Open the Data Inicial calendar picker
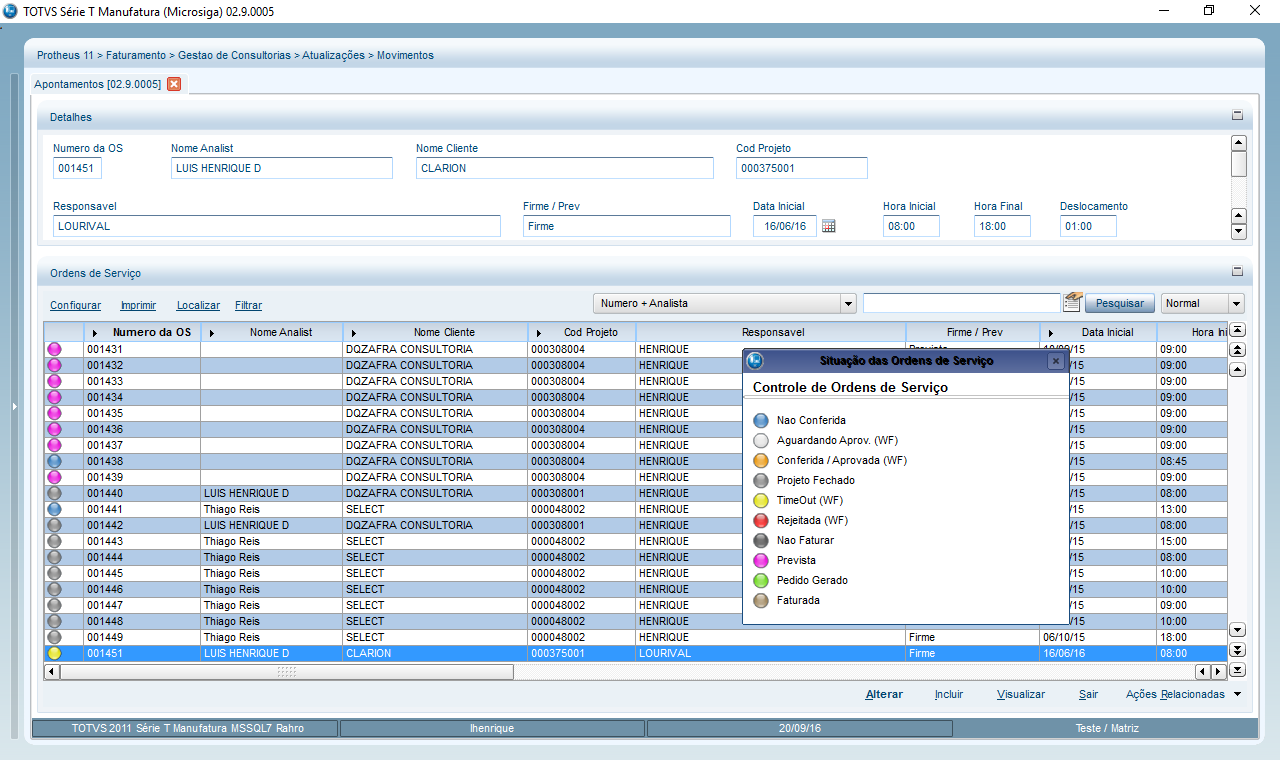Image resolution: width=1280 pixels, height=760 pixels. 828,227
